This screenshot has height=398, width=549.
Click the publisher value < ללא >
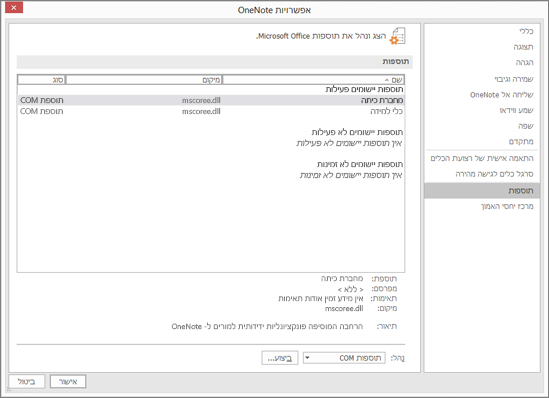tap(350, 289)
